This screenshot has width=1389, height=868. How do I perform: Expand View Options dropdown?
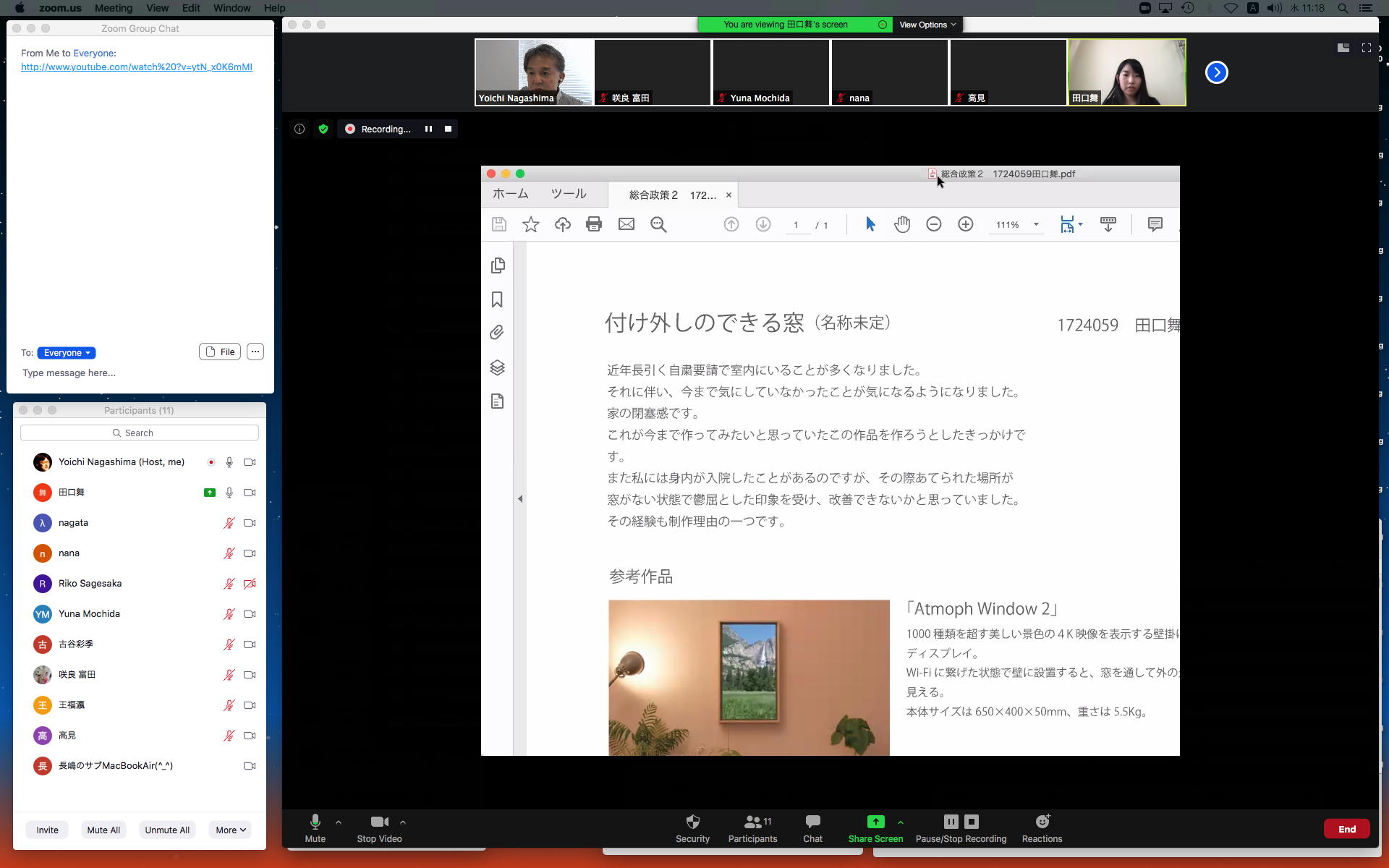927,25
